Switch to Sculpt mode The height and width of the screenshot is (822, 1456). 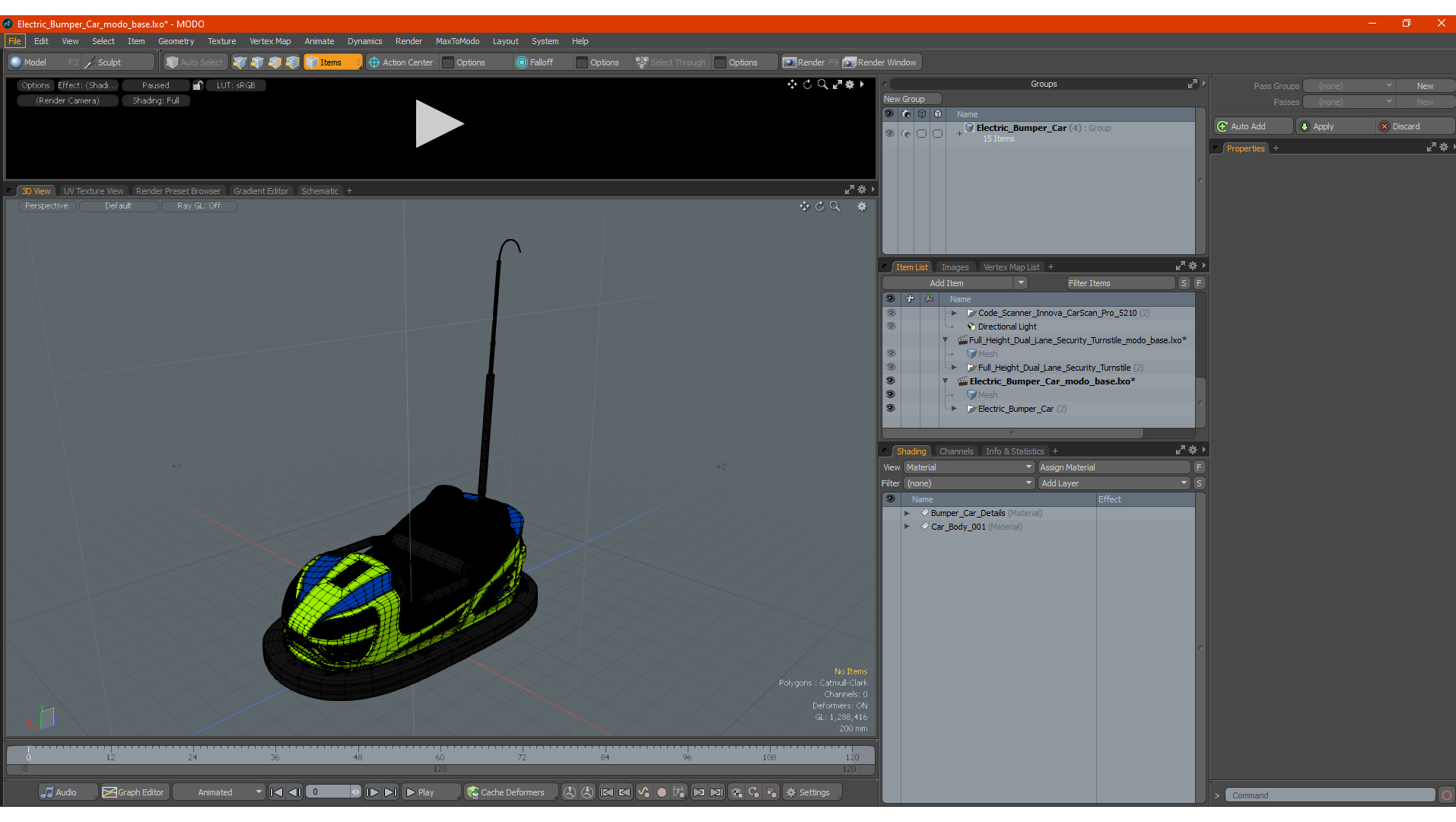coord(118,62)
